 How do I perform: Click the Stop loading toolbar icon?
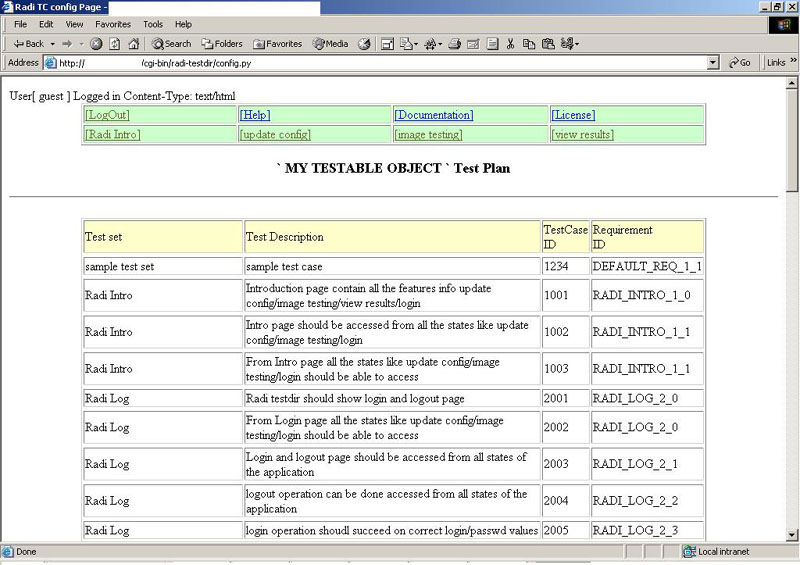(x=97, y=44)
